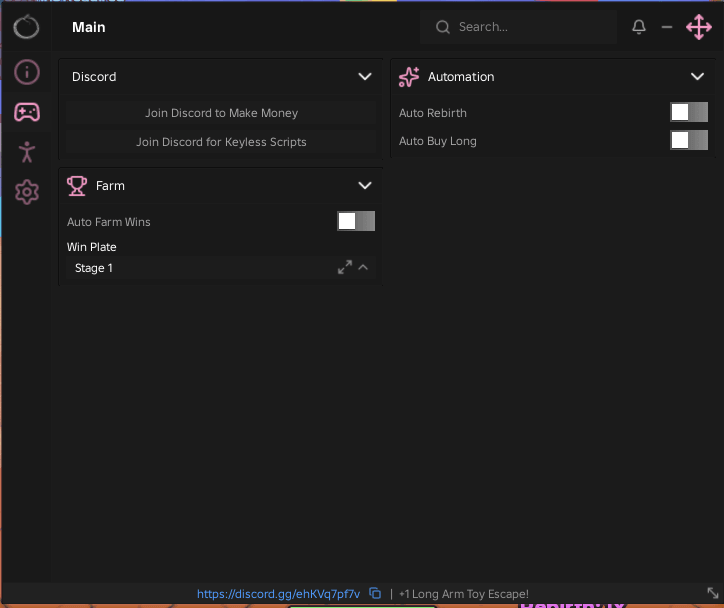
Task: Click the +1 Long Arm Toy Escape! text
Action: point(464,594)
